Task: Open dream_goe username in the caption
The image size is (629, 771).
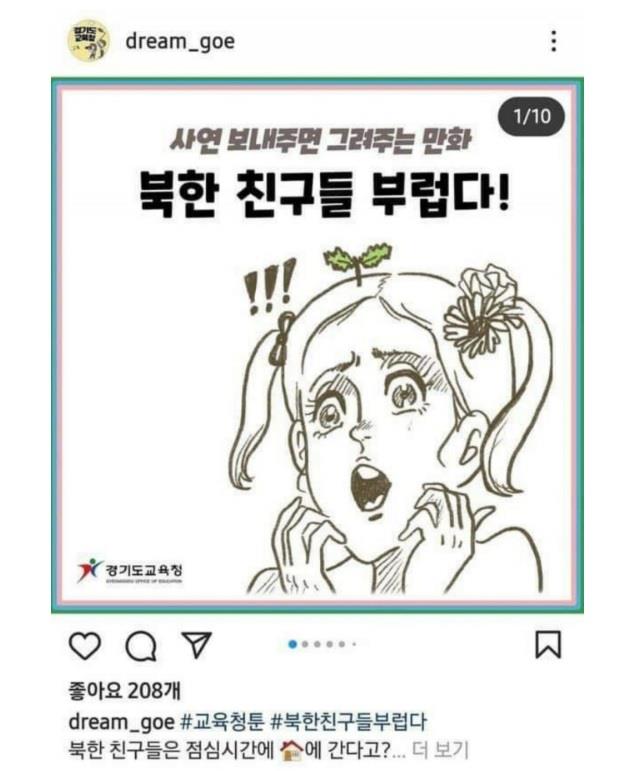Action: pos(121,722)
